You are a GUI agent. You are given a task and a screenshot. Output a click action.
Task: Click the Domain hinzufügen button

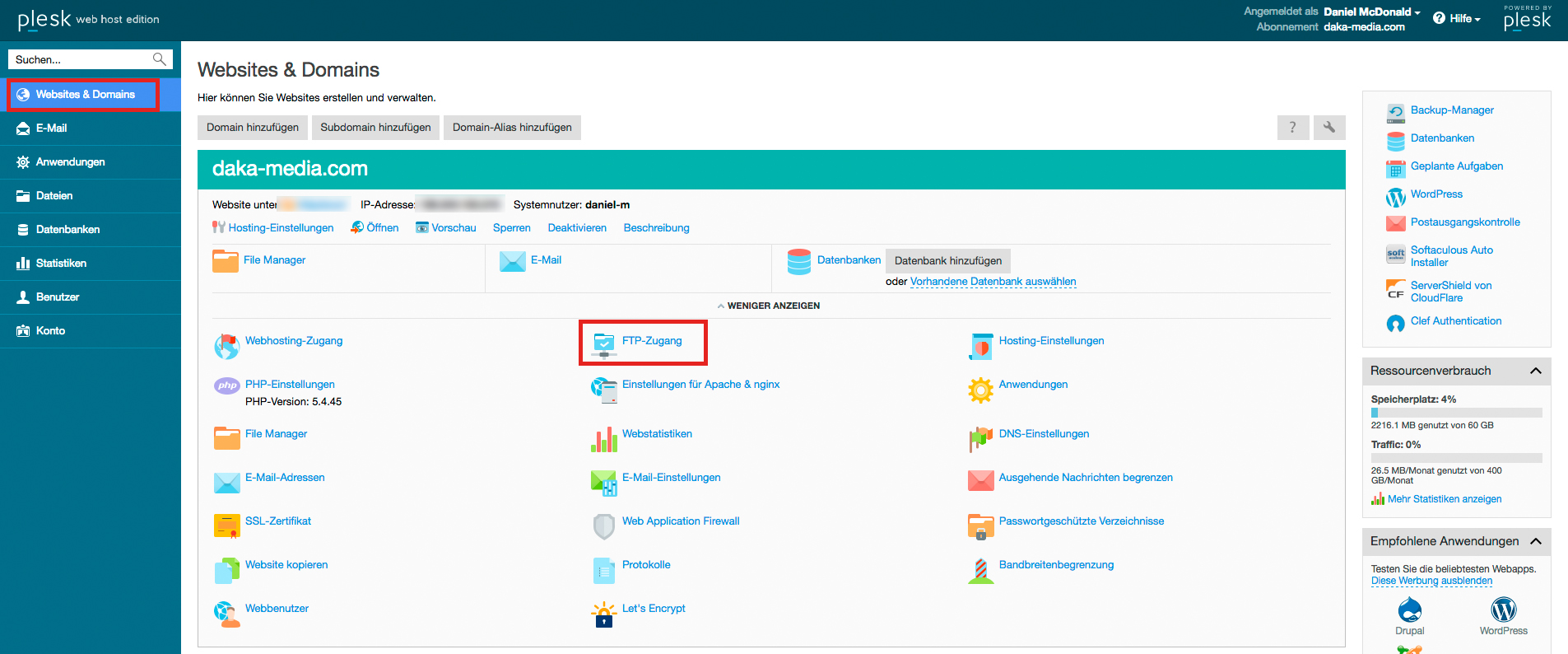click(253, 128)
